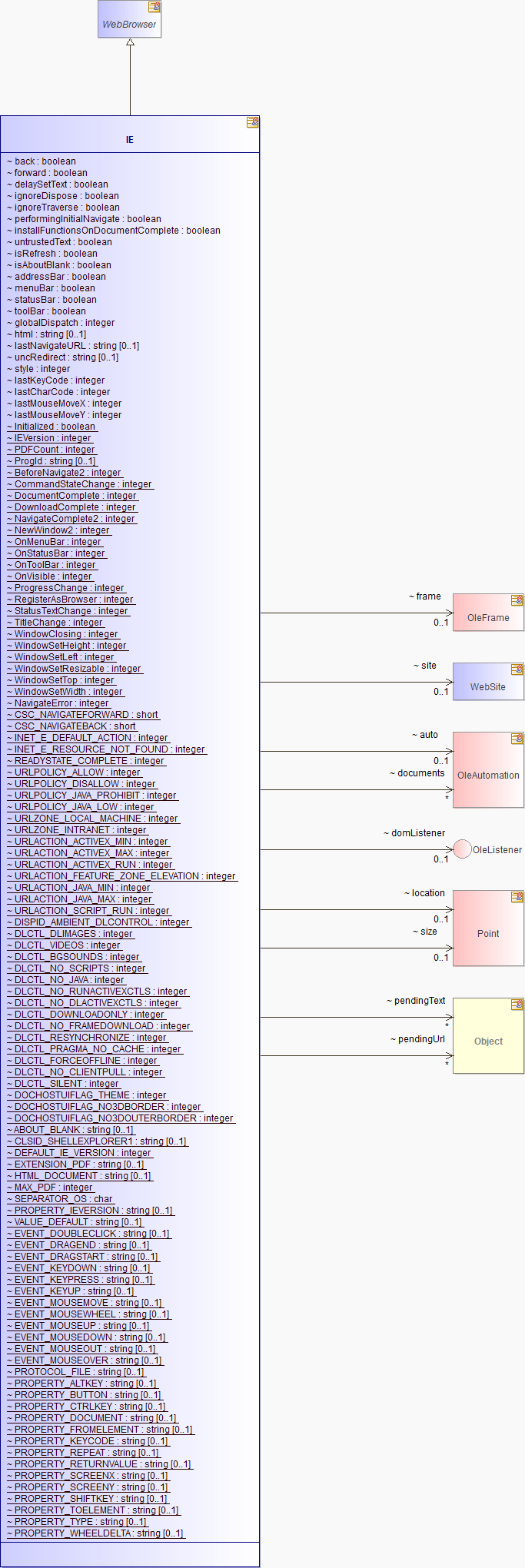Select attribute '~ html : string [0..1]'

click(47, 334)
